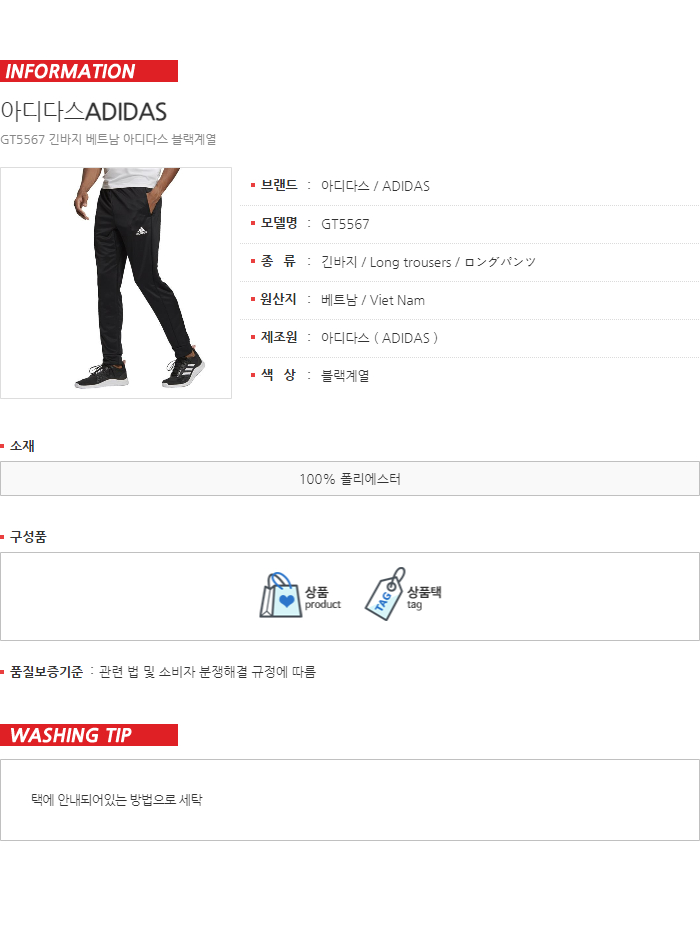Click the red INFORMATION banner
Screen dimensions: 700x927
click(x=89, y=71)
